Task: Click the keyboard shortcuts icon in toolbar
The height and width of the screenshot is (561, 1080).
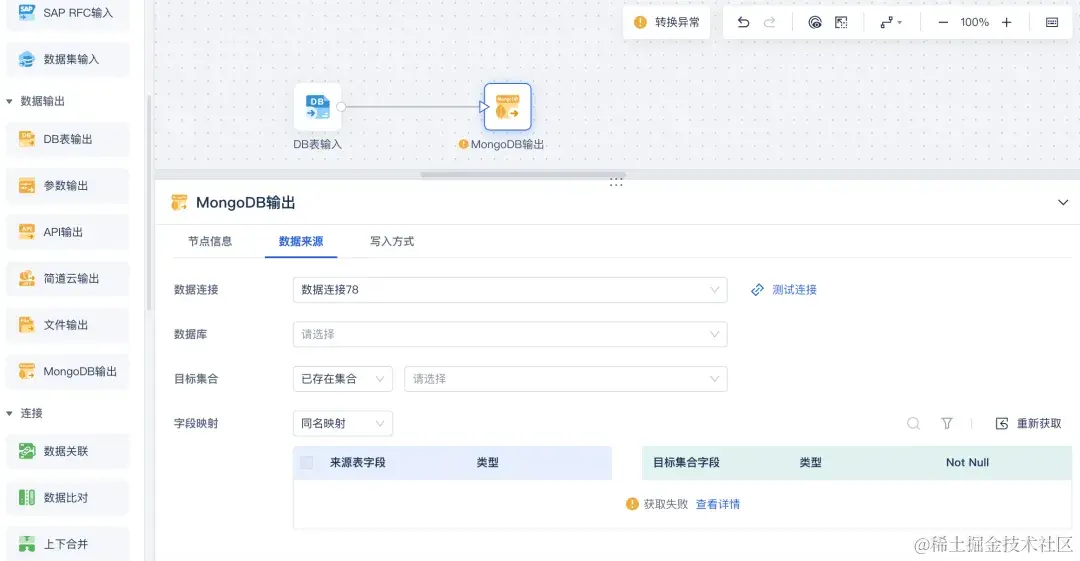Action: coord(1052,22)
